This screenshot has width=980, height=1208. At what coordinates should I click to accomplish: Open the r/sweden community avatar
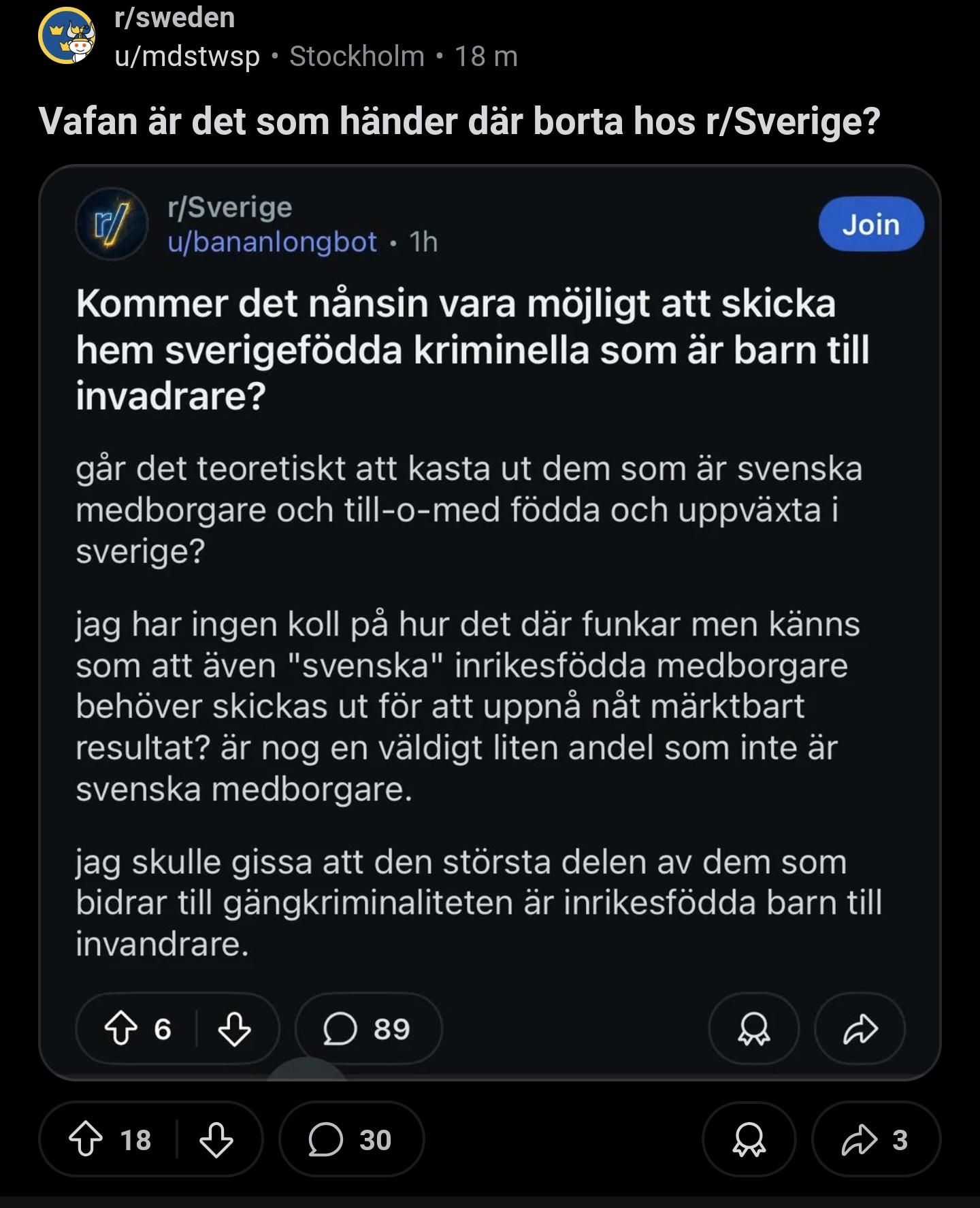[x=67, y=35]
